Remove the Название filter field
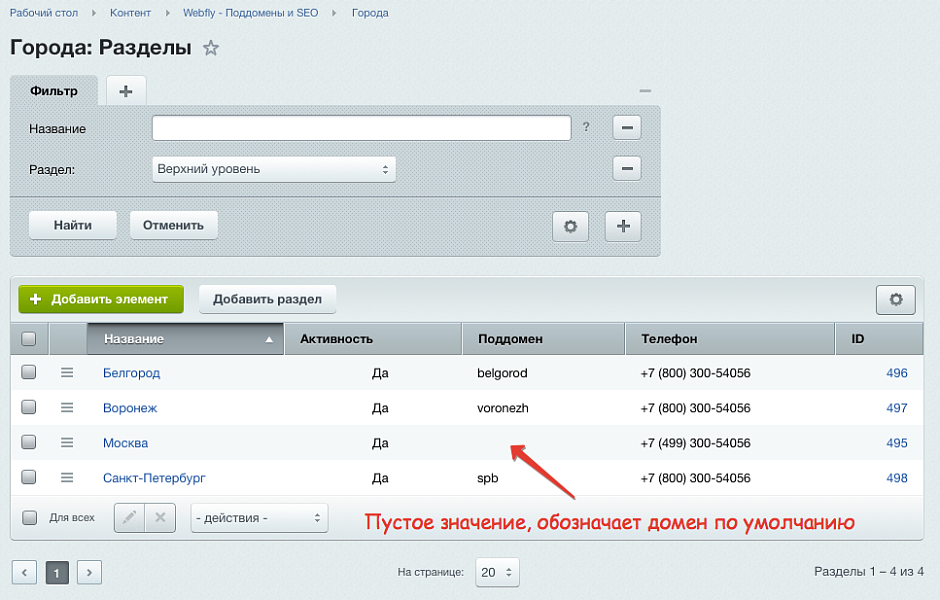The image size is (940, 600). [627, 127]
